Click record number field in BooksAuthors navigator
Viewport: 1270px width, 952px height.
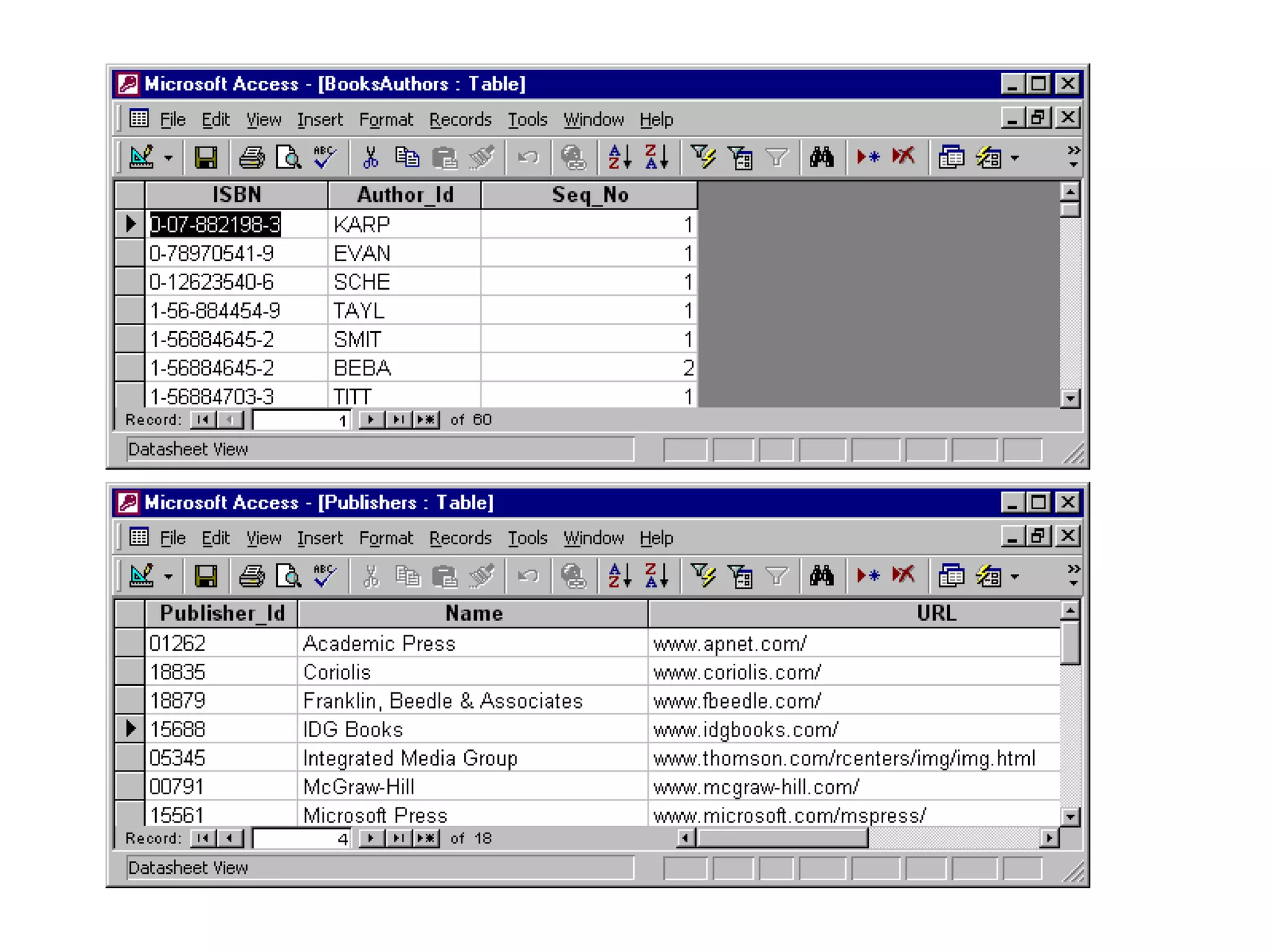click(x=302, y=420)
